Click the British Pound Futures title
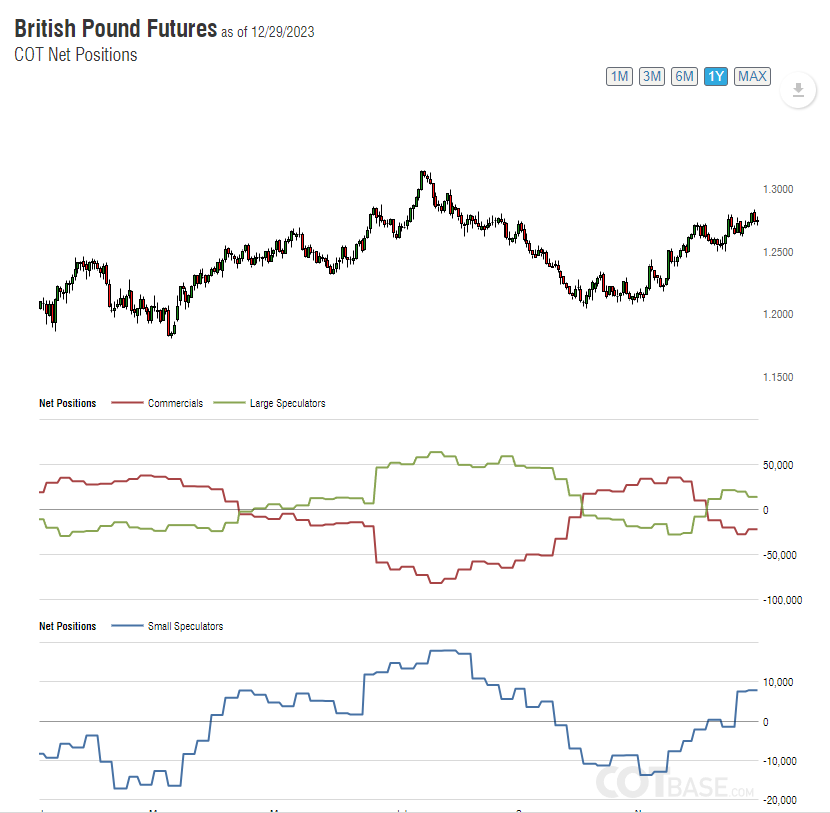This screenshot has width=830, height=813. pos(115,29)
